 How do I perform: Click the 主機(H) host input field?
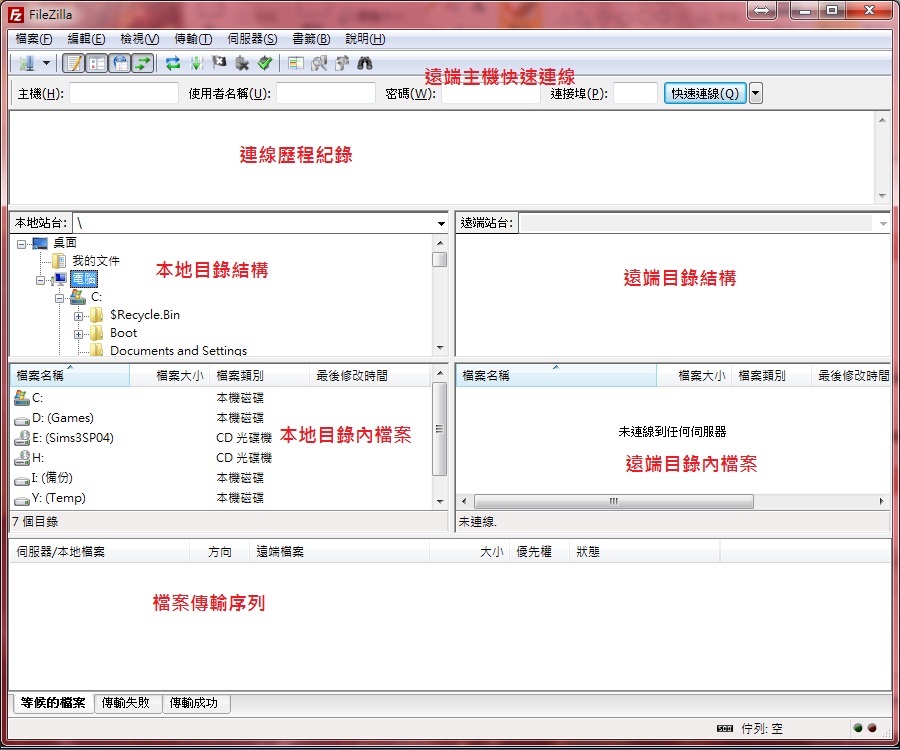pos(123,93)
